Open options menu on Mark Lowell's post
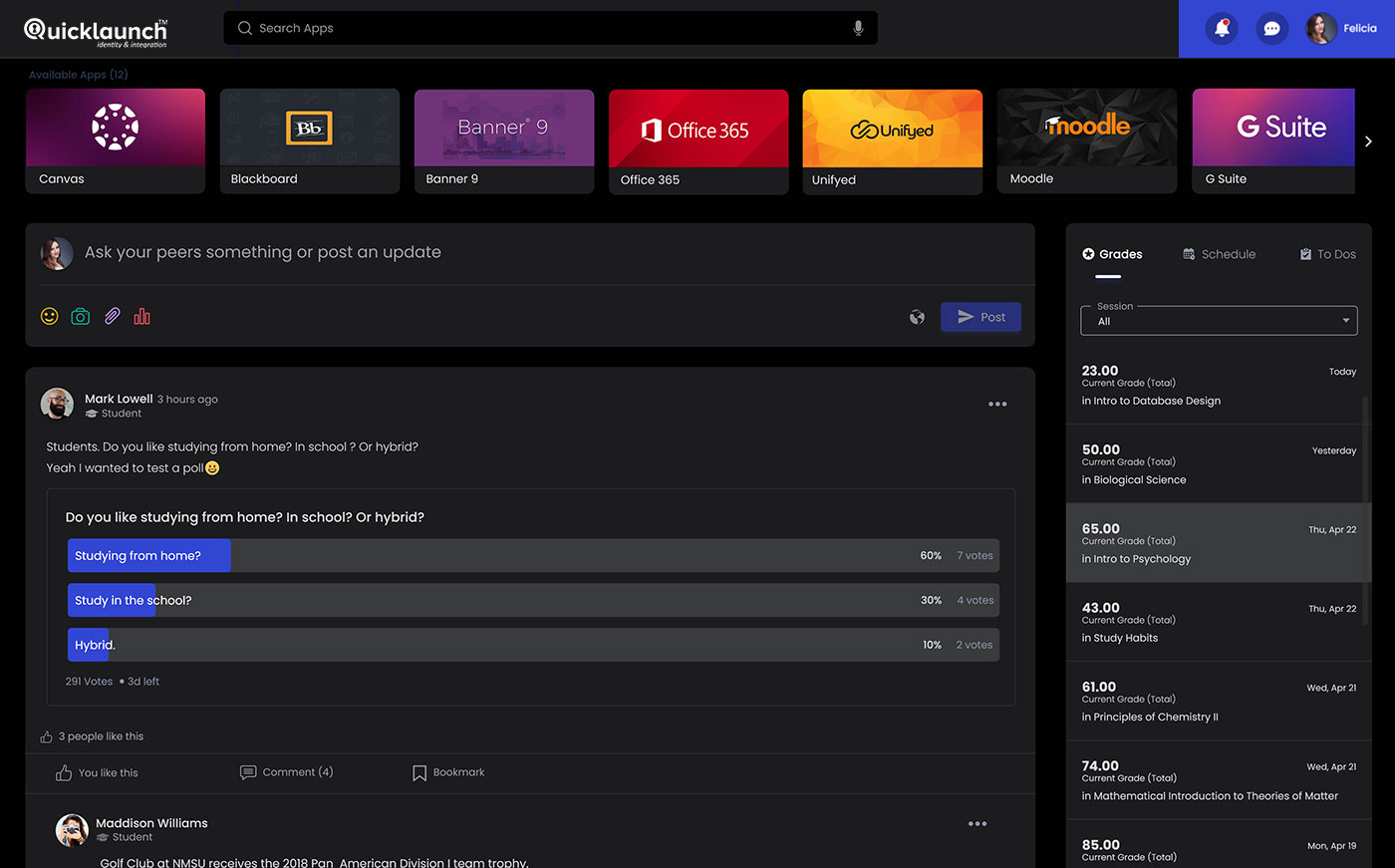 [x=997, y=404]
